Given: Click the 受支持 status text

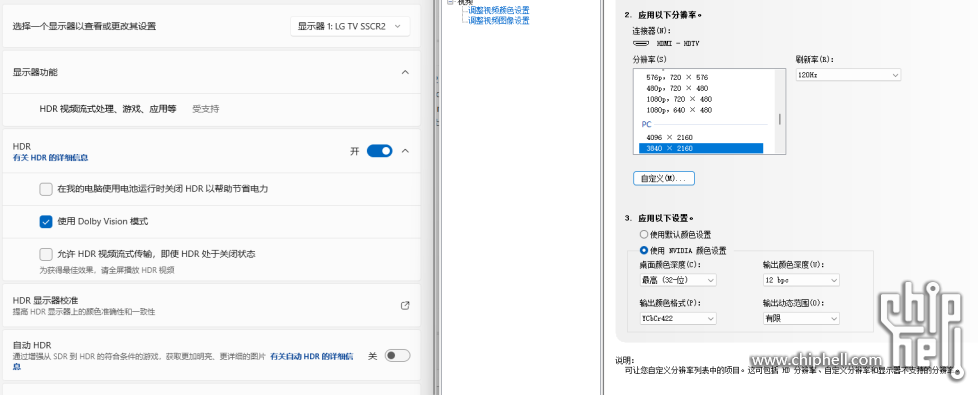Looking at the screenshot, I should [206, 109].
